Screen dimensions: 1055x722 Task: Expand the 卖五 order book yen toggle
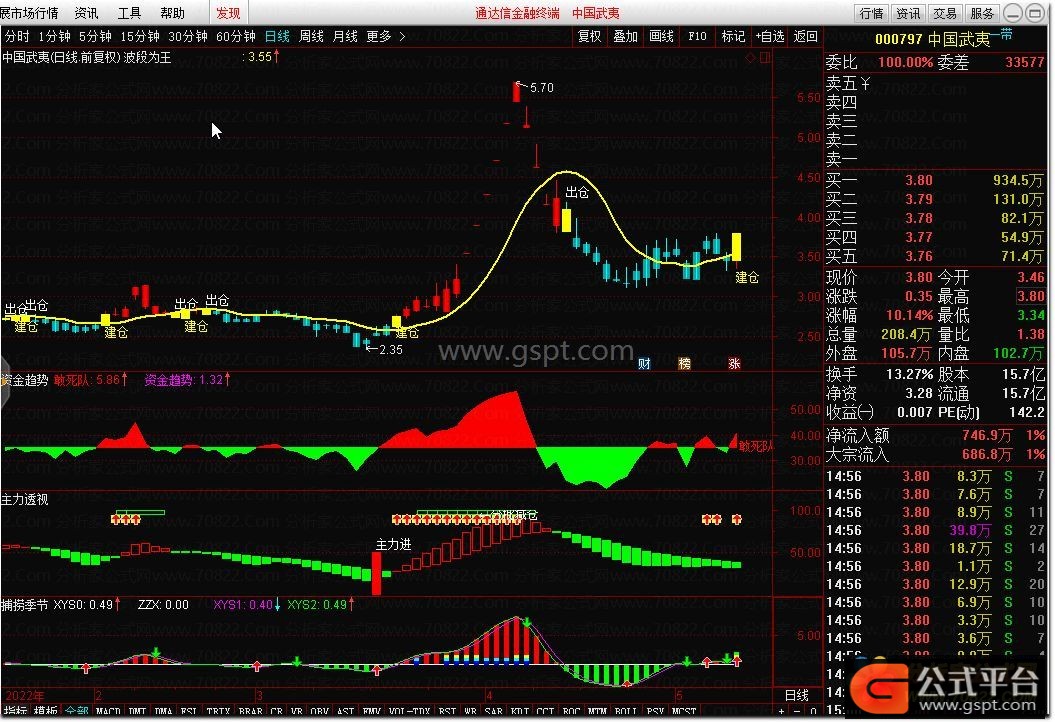[864, 83]
